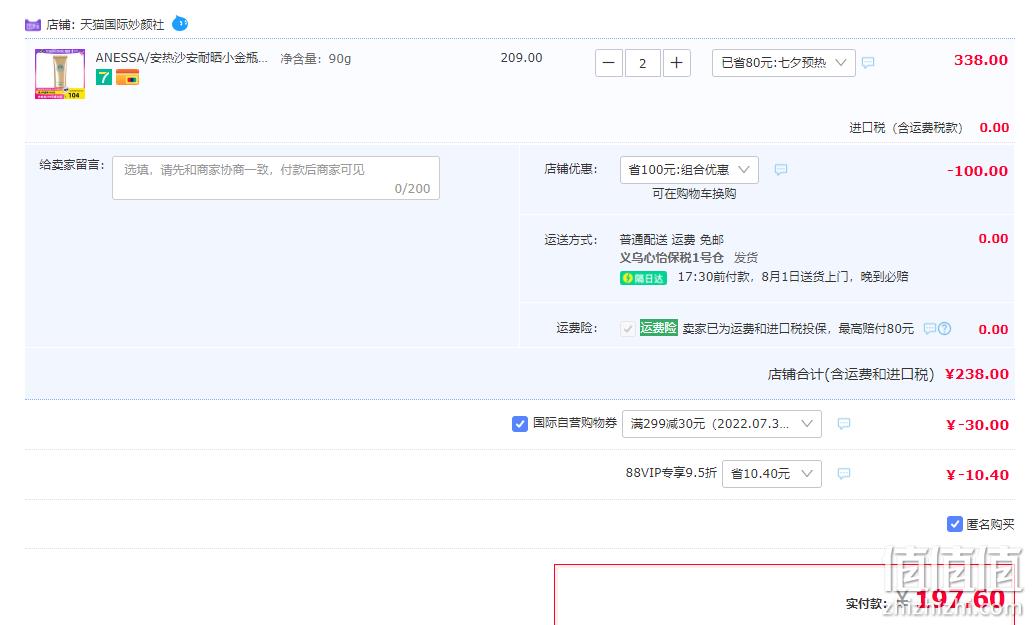Increase quantity with the plus button
1032x625 pixels.
point(677,63)
